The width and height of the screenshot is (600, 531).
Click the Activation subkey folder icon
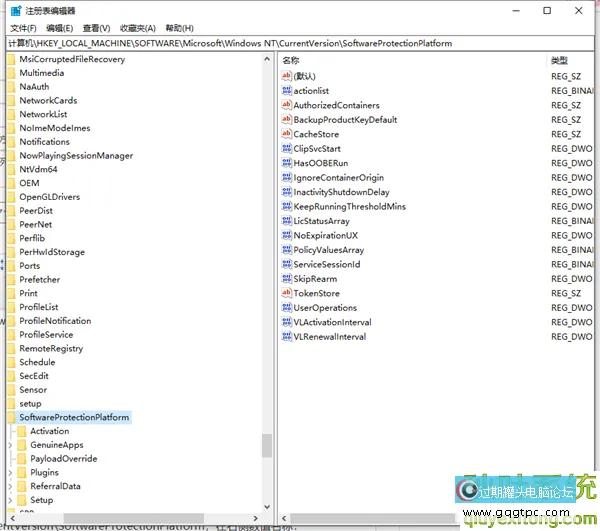(x=22, y=431)
